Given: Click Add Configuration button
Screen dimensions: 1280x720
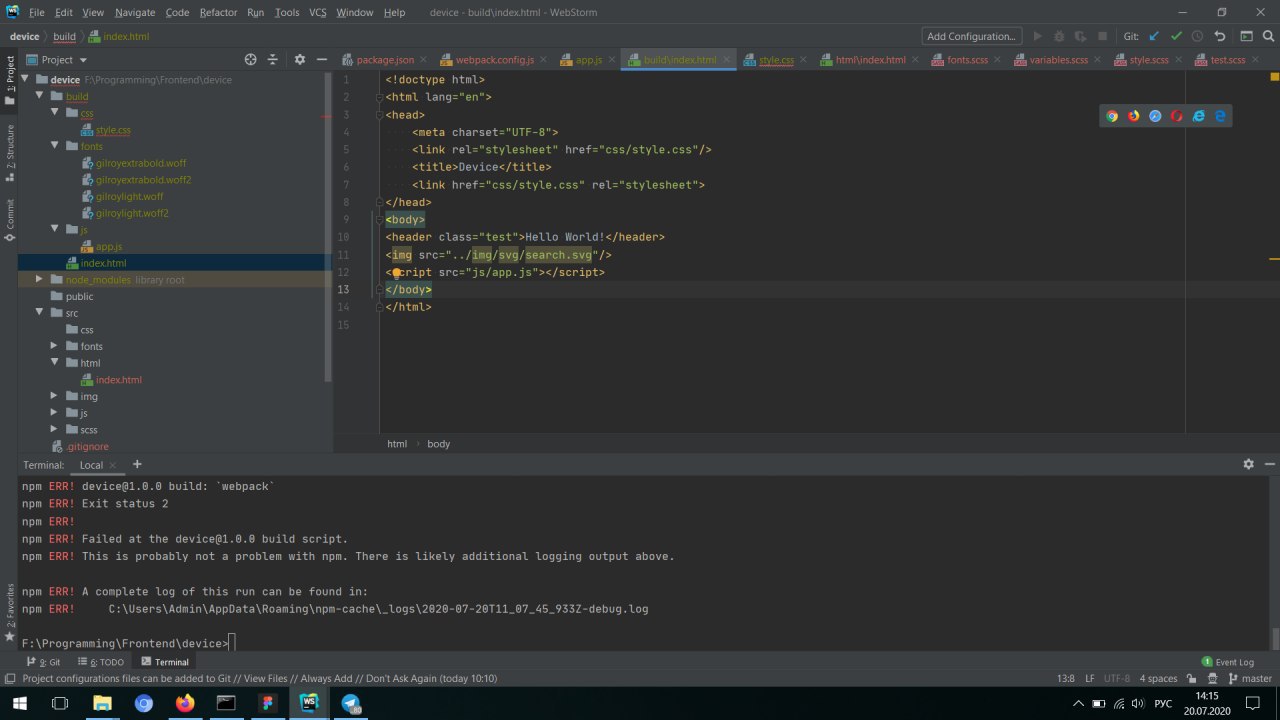Looking at the screenshot, I should pyautogui.click(x=971, y=36).
